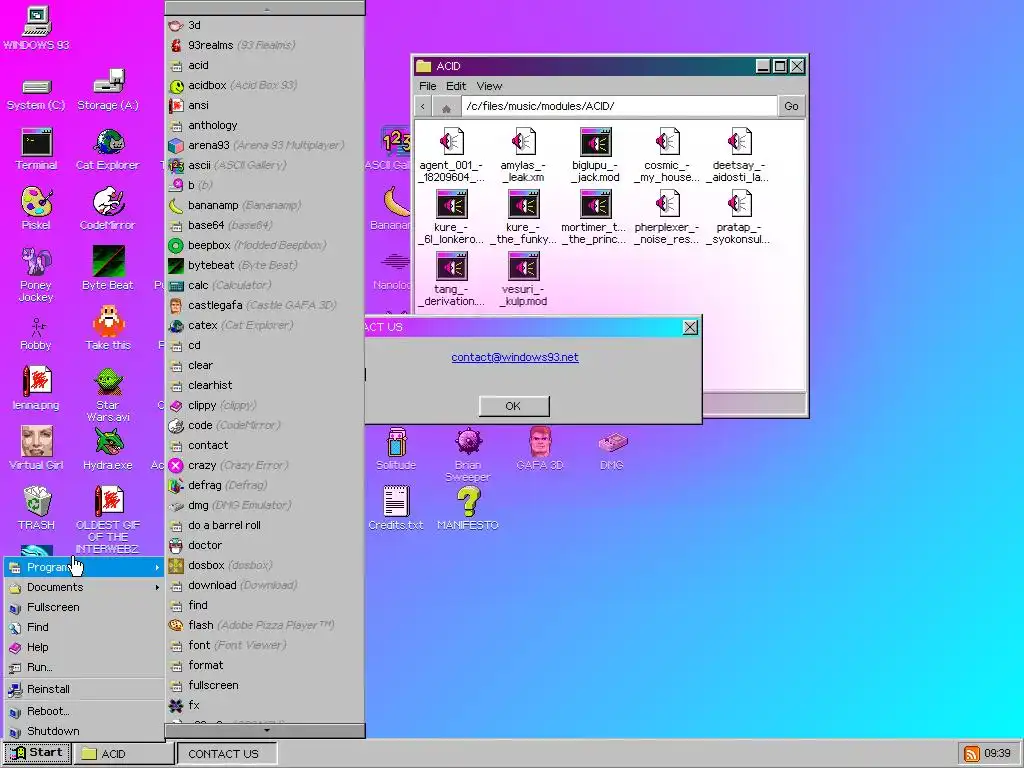Switch to CONTACT US taskbar button
Image resolution: width=1024 pixels, height=768 pixels.
pos(227,754)
